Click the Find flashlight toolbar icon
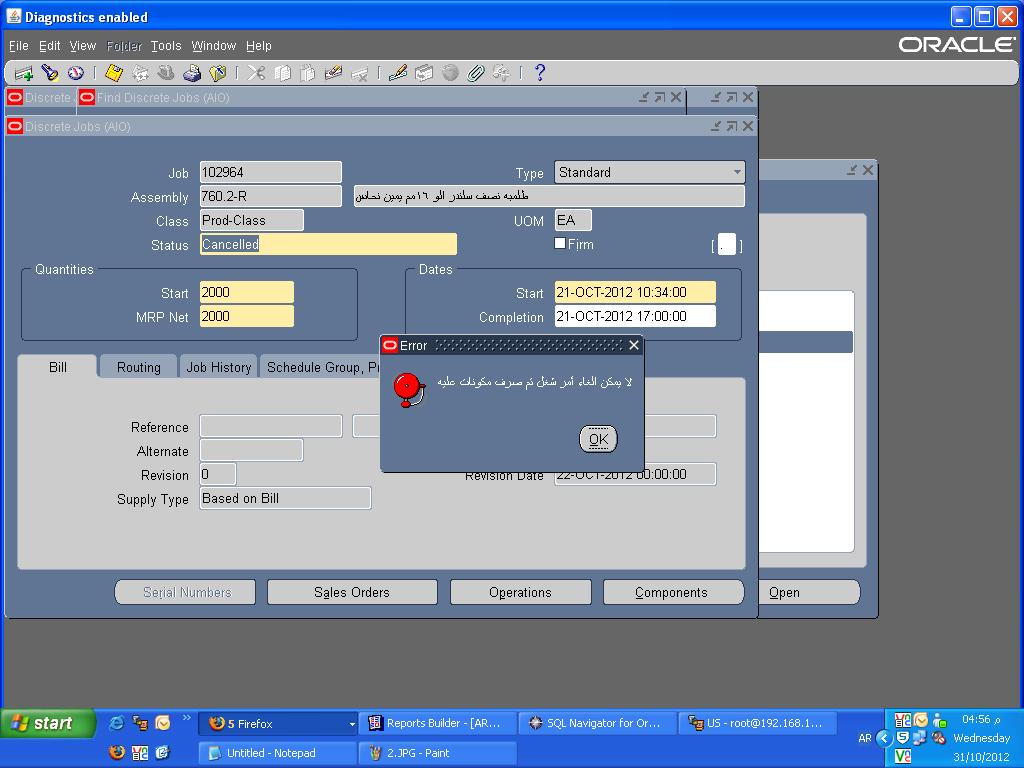The image size is (1024, 768). click(50, 73)
